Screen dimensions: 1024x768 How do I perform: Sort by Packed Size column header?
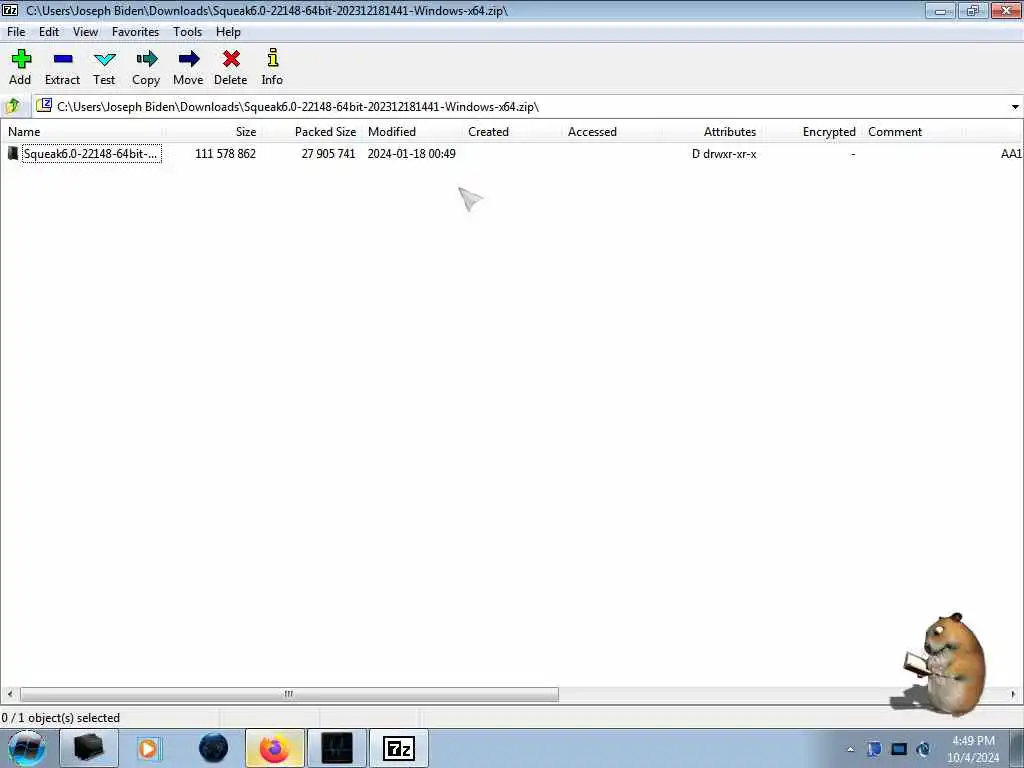click(x=312, y=132)
